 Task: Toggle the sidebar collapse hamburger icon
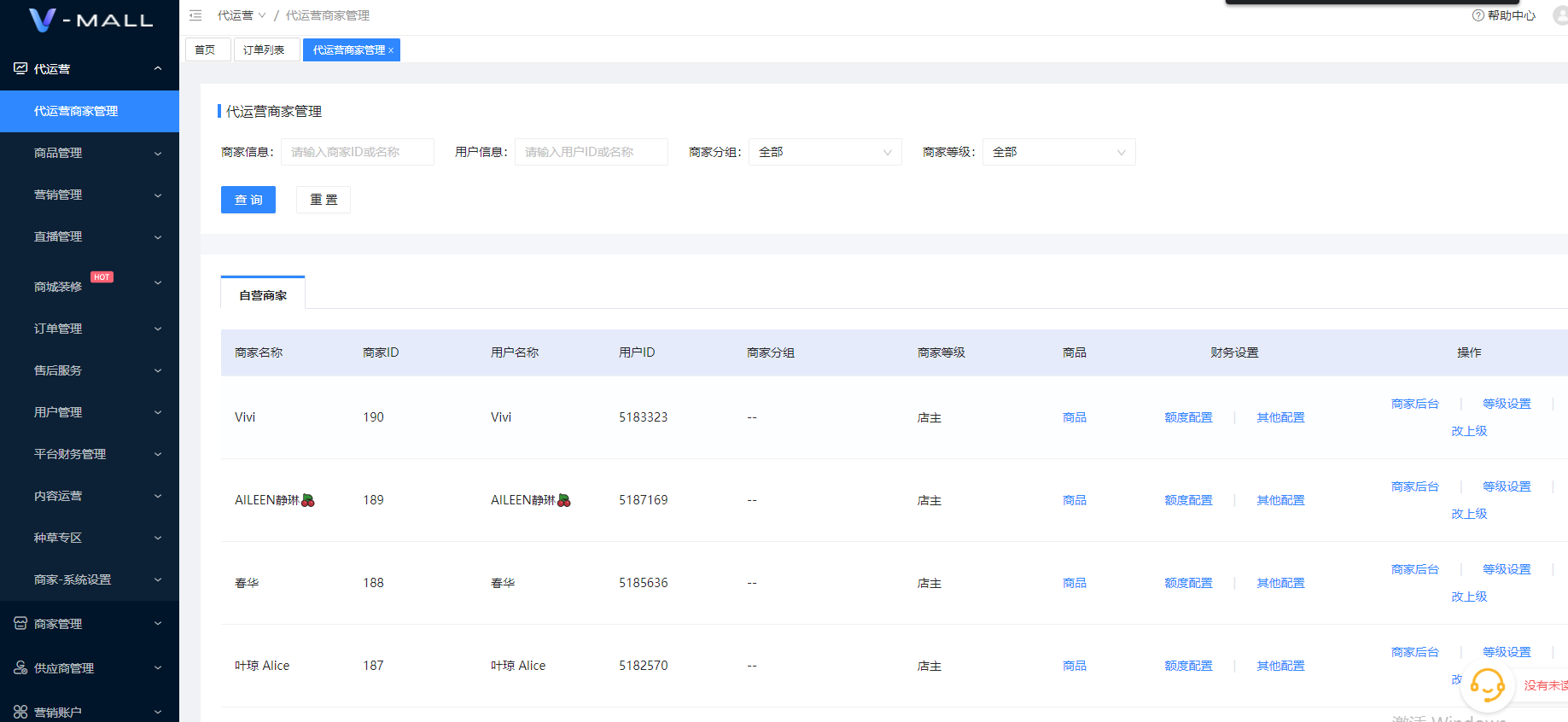[195, 15]
